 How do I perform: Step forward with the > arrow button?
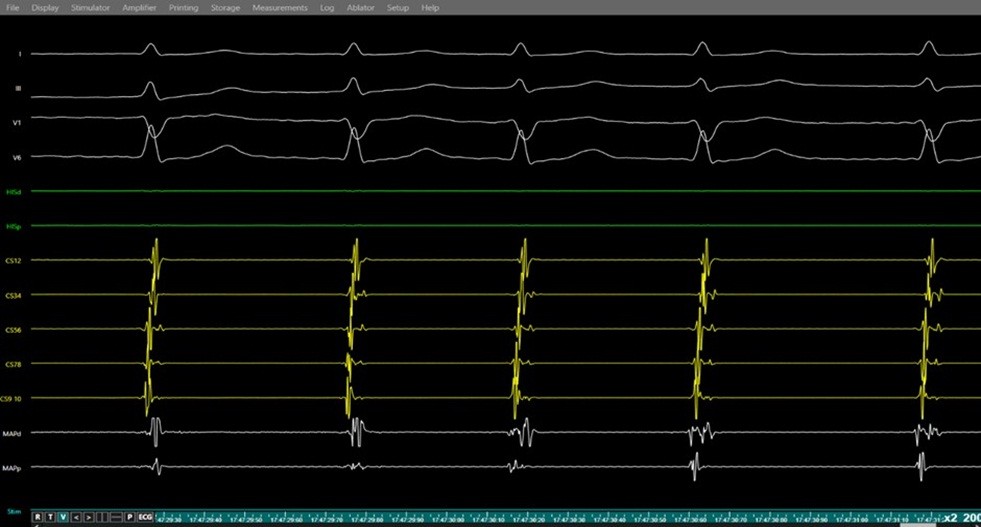pyautogui.click(x=88, y=517)
